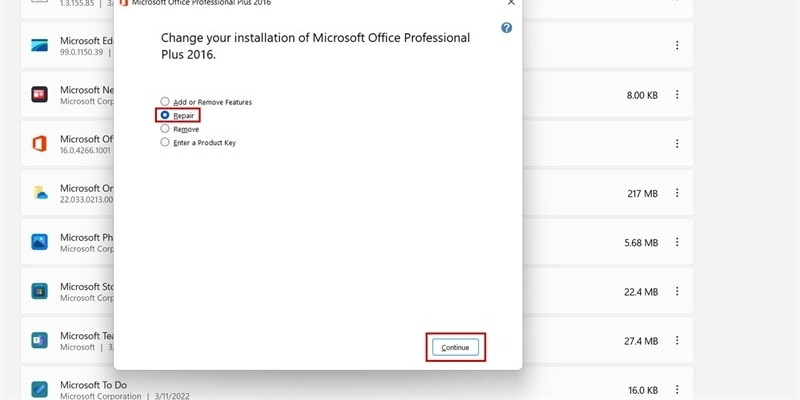The width and height of the screenshot is (800, 400).
Task: Click the Microsoft Teams app icon
Action: click(x=39, y=340)
